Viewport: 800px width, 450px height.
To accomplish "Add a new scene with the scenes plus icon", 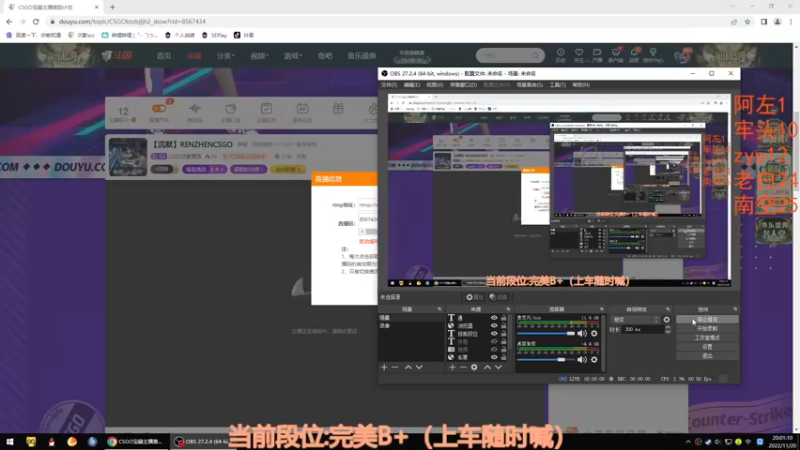I will tap(384, 367).
